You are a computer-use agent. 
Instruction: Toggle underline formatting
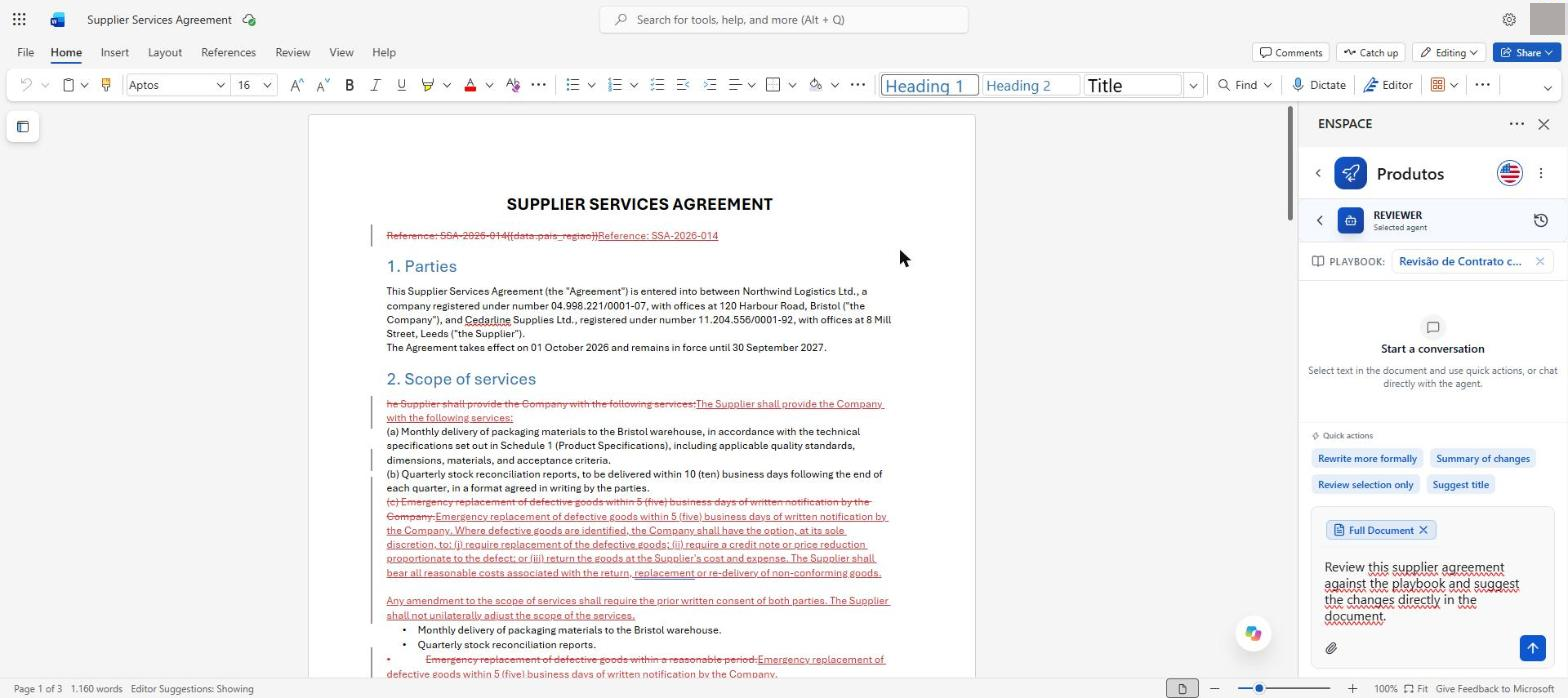pos(401,85)
